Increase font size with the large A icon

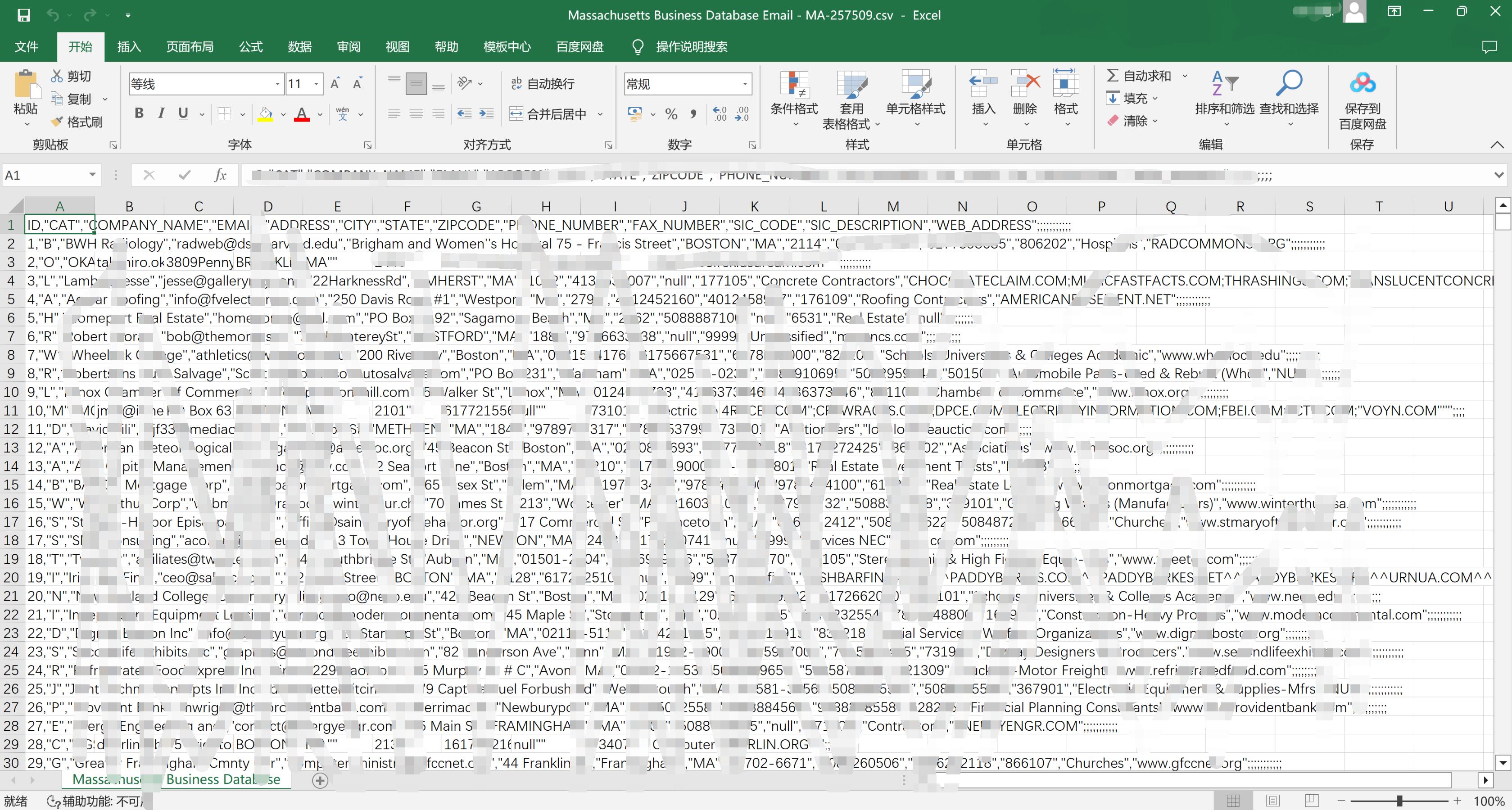(335, 83)
